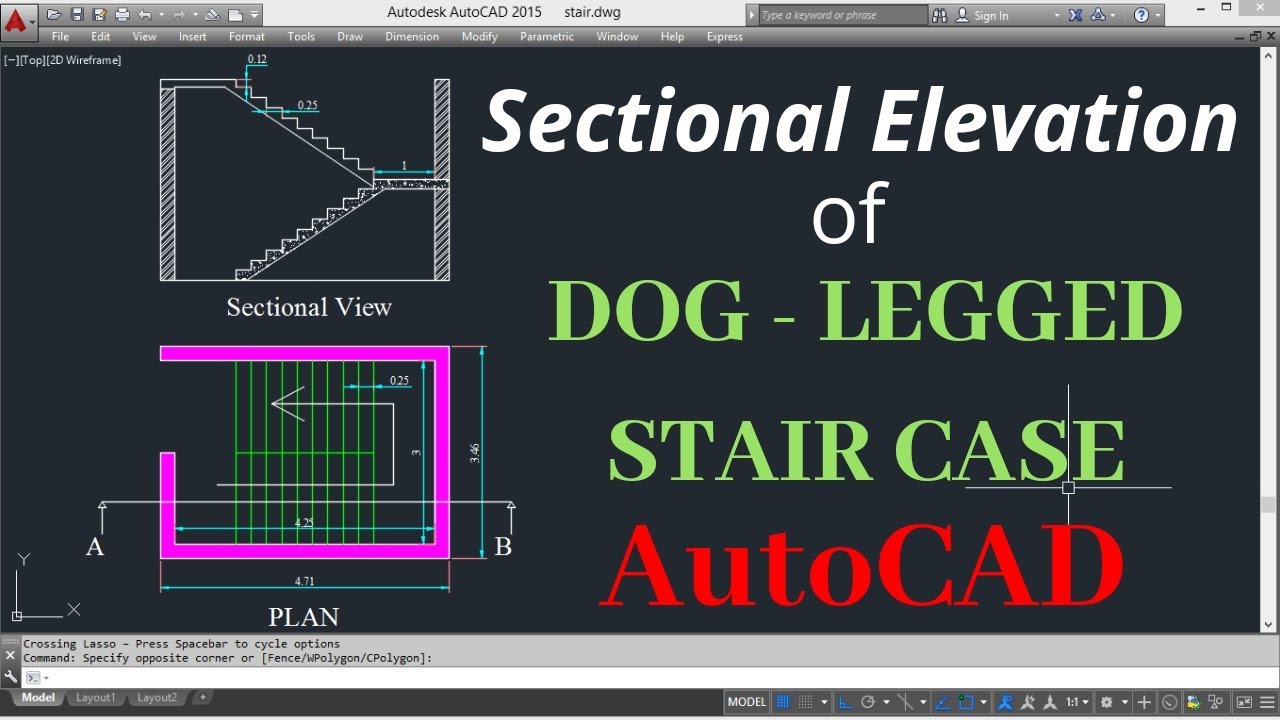Toggle Ortho mode in status bar
Viewport: 1280px width, 720px height.
pos(846,702)
